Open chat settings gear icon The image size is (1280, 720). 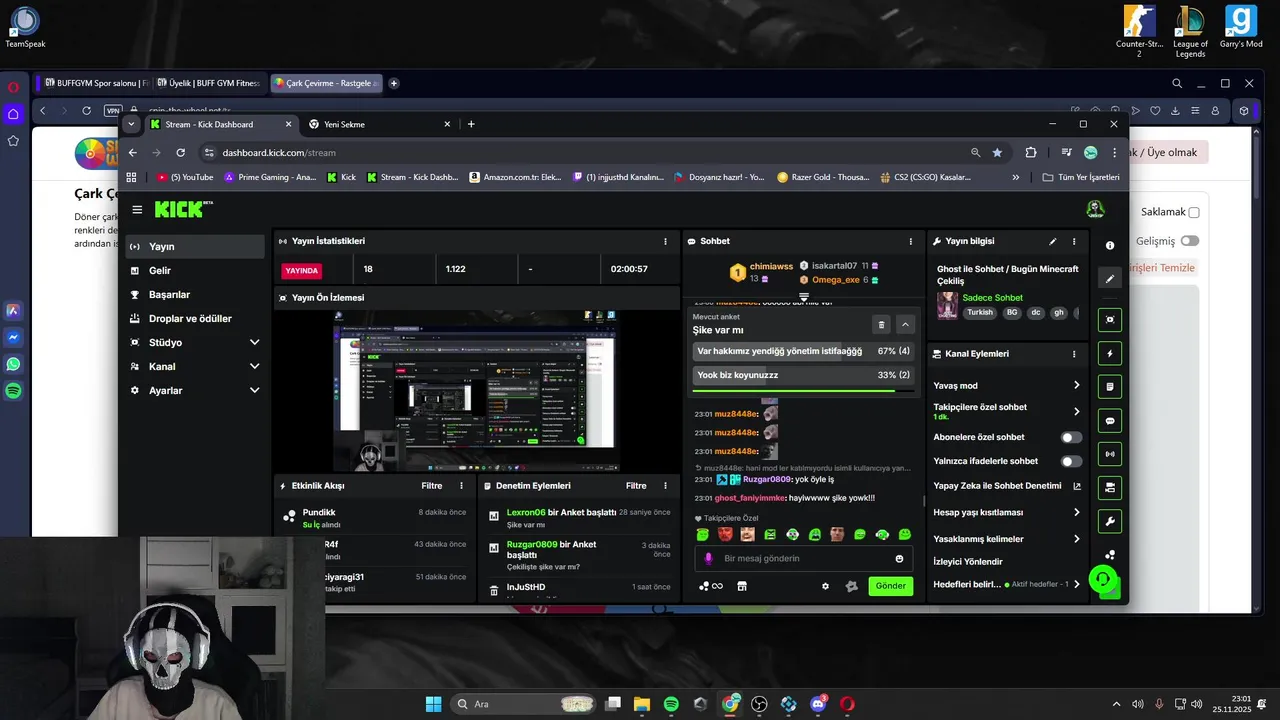825,586
